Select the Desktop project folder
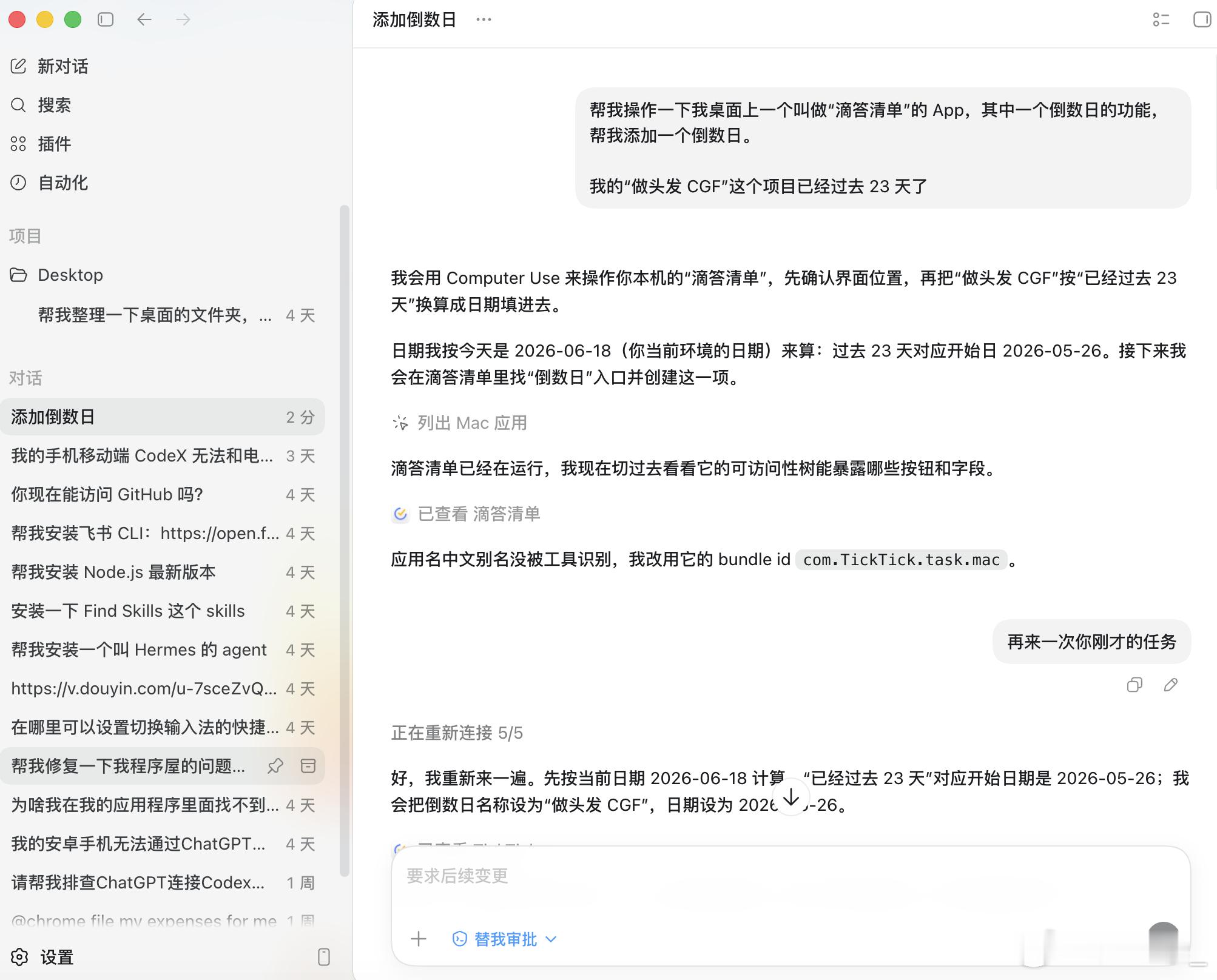Screen dimensions: 1217x980 coord(56,275)
